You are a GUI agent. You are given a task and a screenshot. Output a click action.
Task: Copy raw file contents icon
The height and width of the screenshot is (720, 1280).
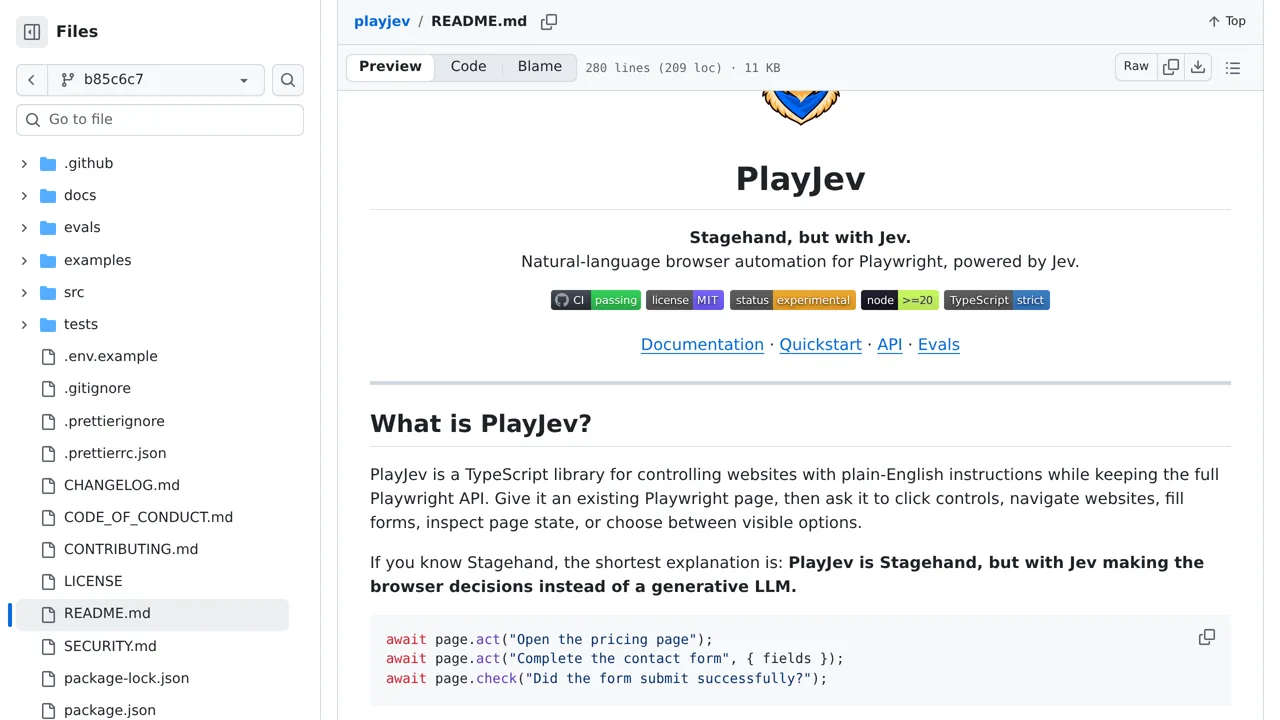[1171, 67]
